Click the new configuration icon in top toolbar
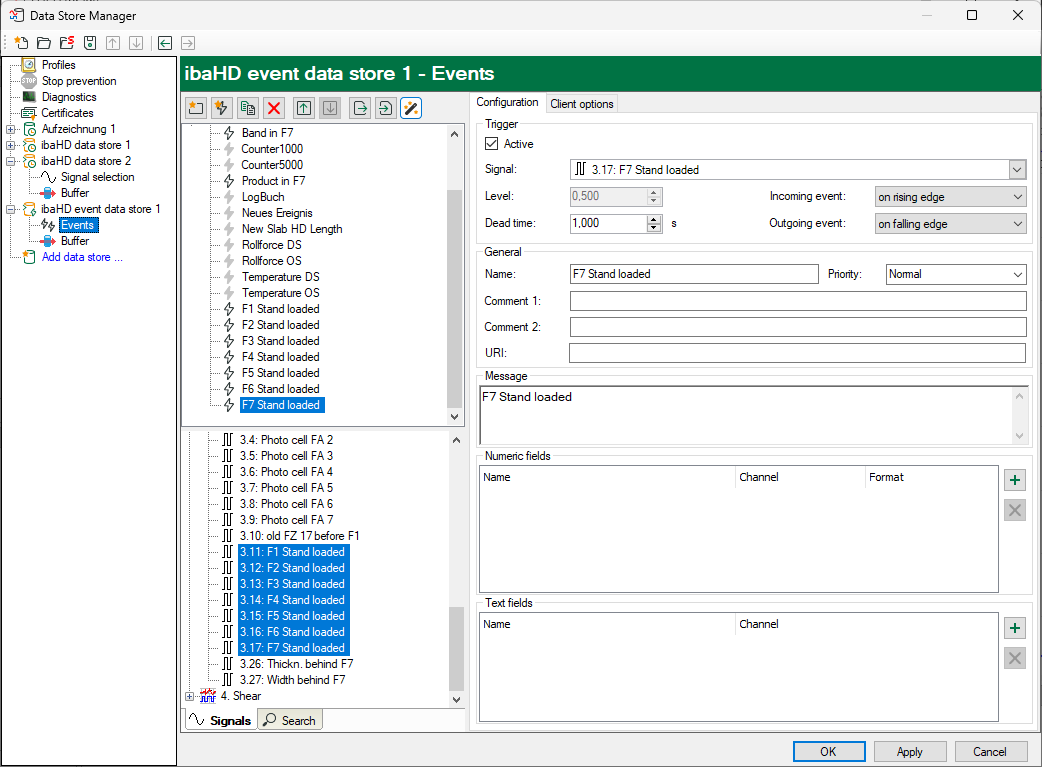The width and height of the screenshot is (1042, 767). coord(20,43)
